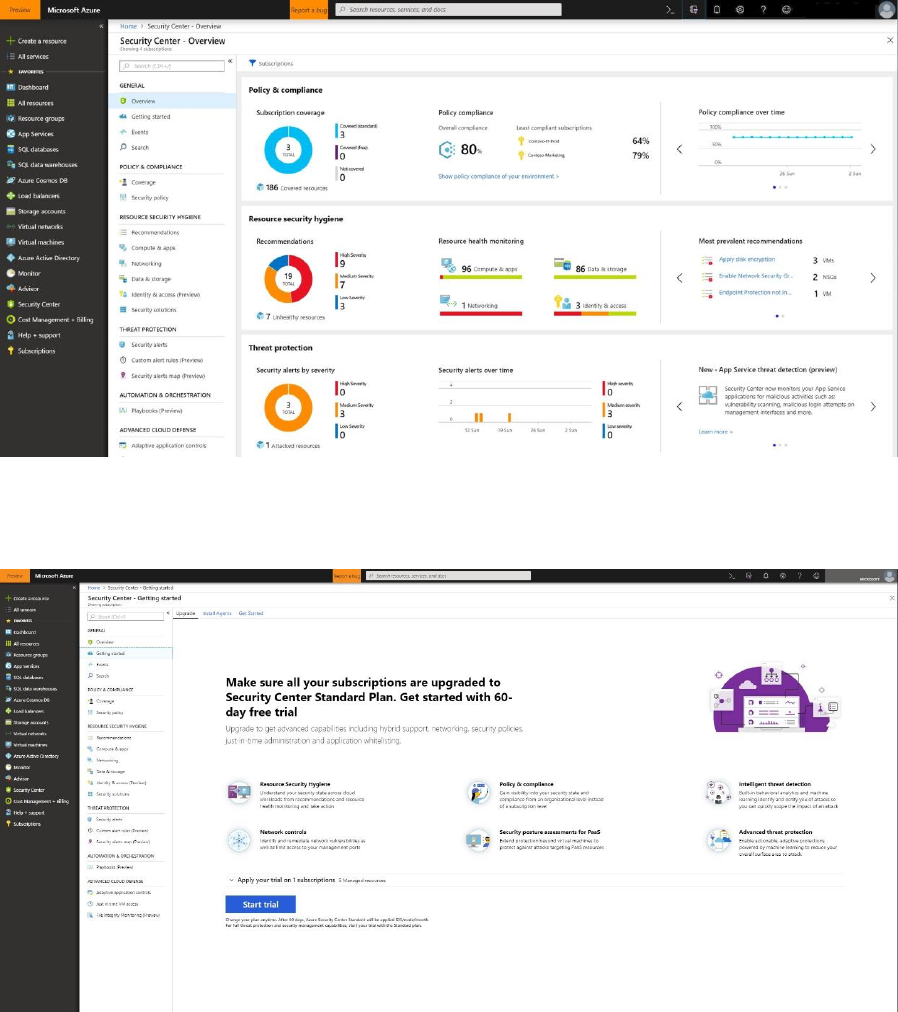Viewport: 898px width, 1012px height.
Task: Click the Overview blade menu search box
Action: coord(172,66)
